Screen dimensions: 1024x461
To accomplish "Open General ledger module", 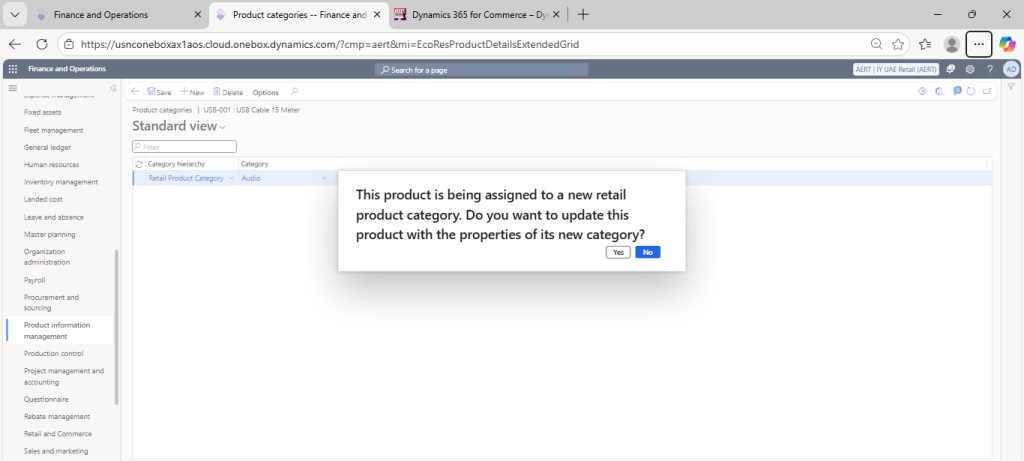I will click(x=47, y=147).
